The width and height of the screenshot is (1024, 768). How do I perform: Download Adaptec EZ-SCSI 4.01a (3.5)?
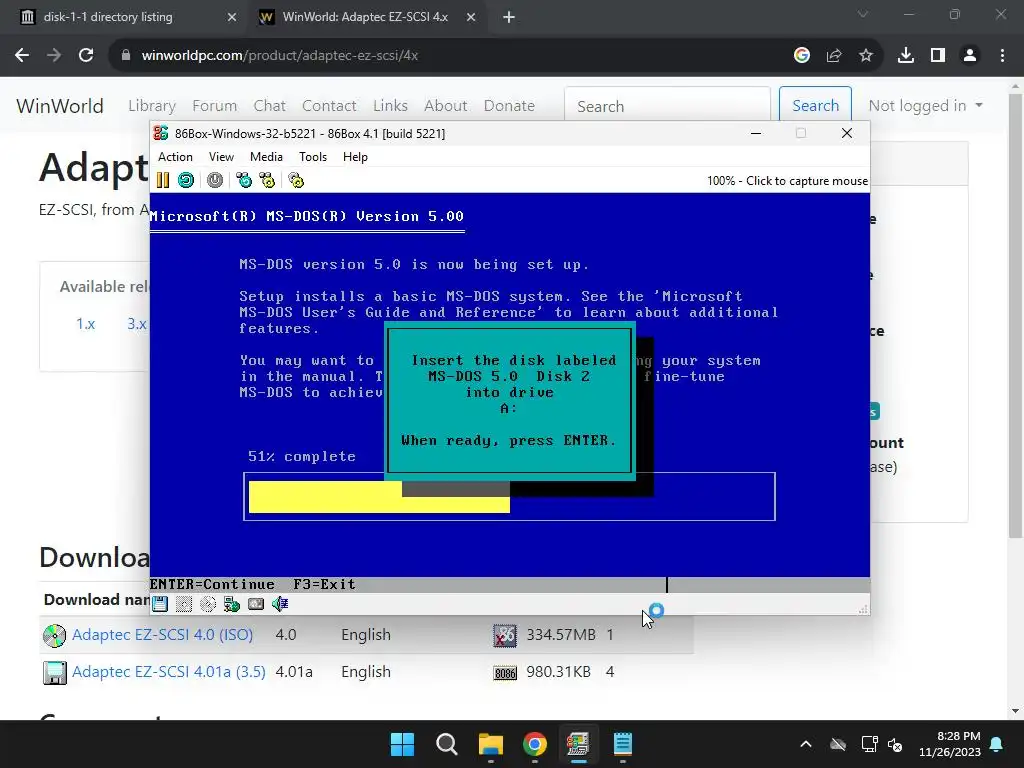168,672
